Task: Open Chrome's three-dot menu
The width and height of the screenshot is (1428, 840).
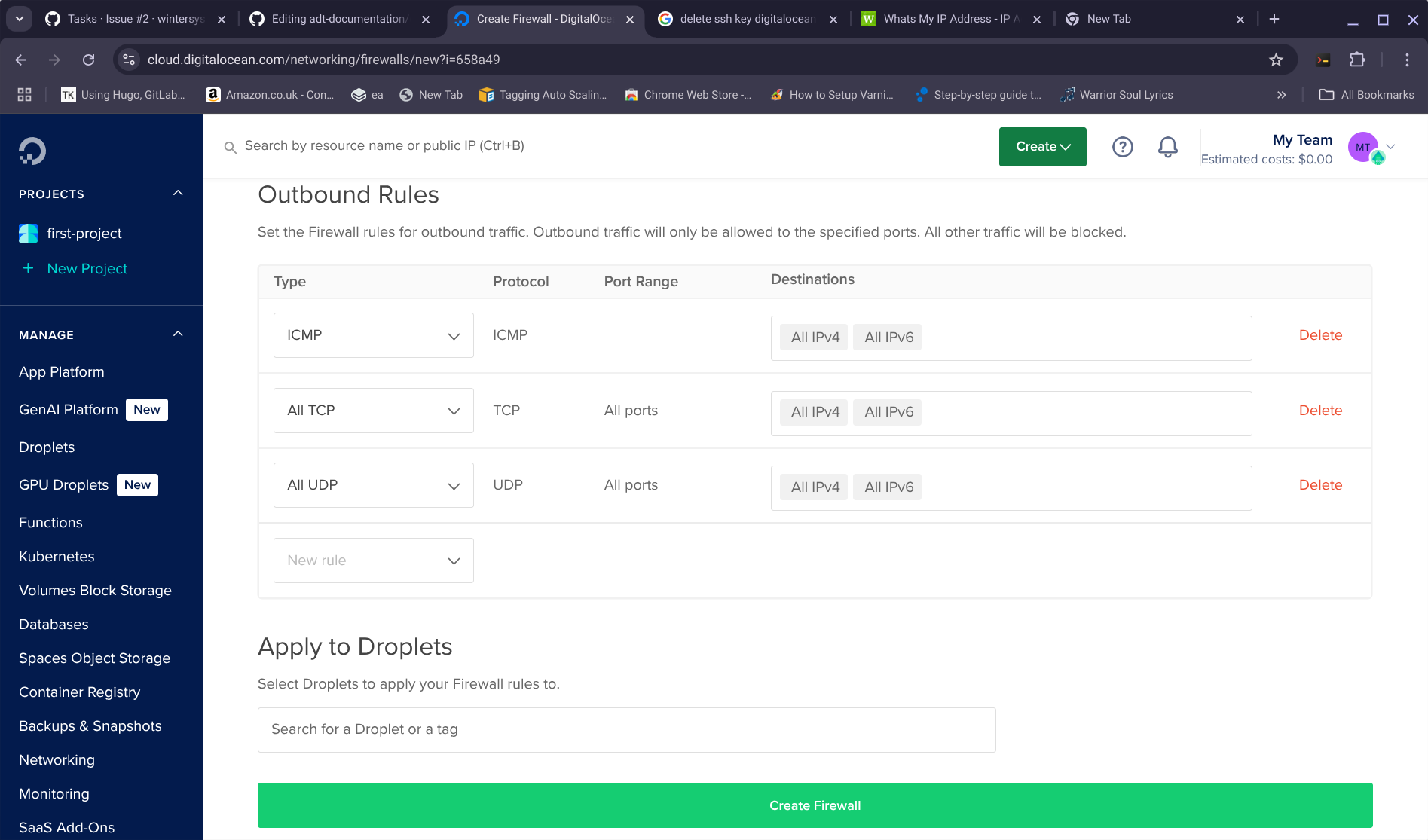Action: (x=1407, y=60)
